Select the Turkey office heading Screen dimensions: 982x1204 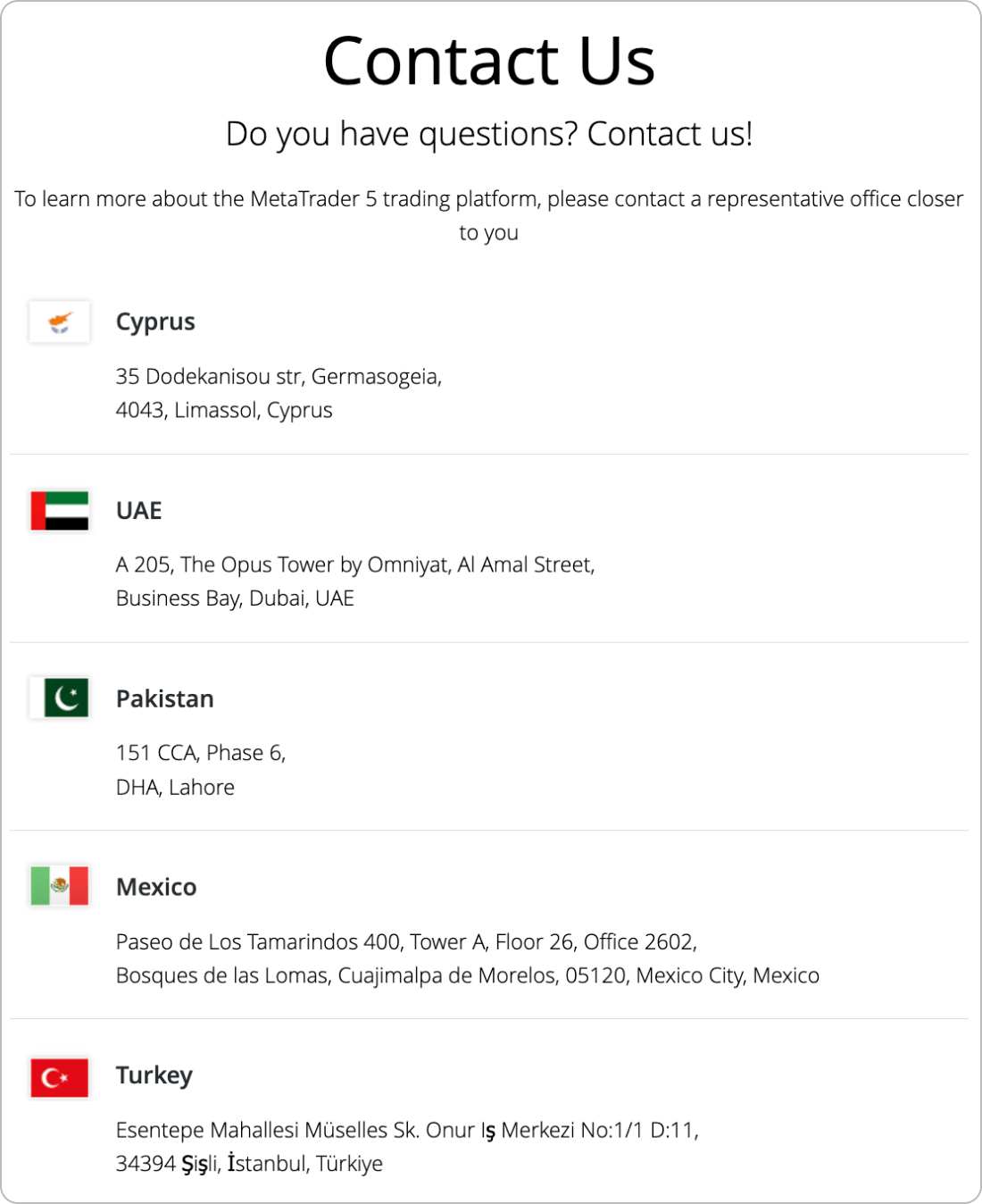coord(154,1075)
